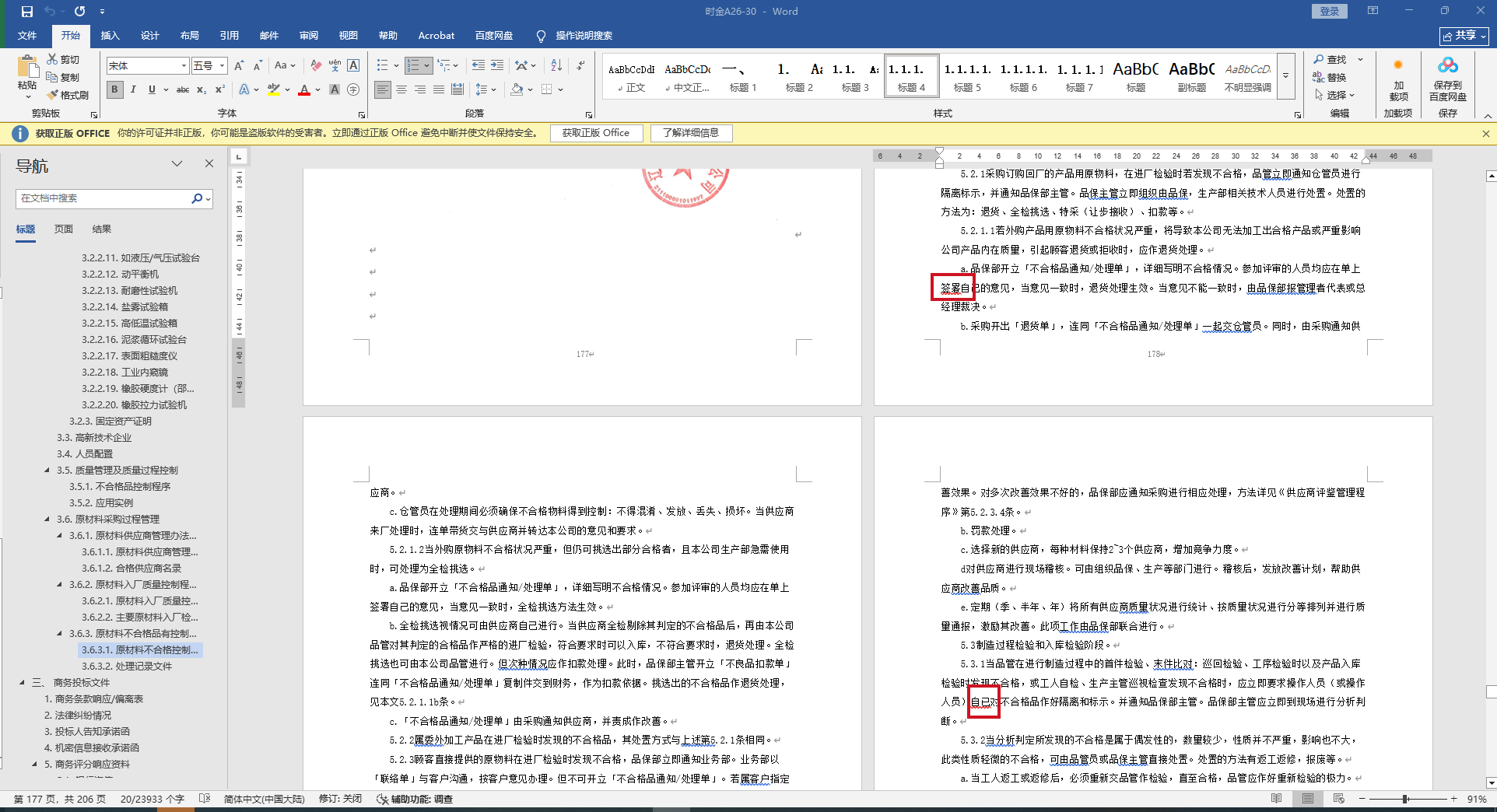The height and width of the screenshot is (812, 1497).
Task: Click the tell-me lightbulb 操作说明搜索
Action: tap(574, 36)
